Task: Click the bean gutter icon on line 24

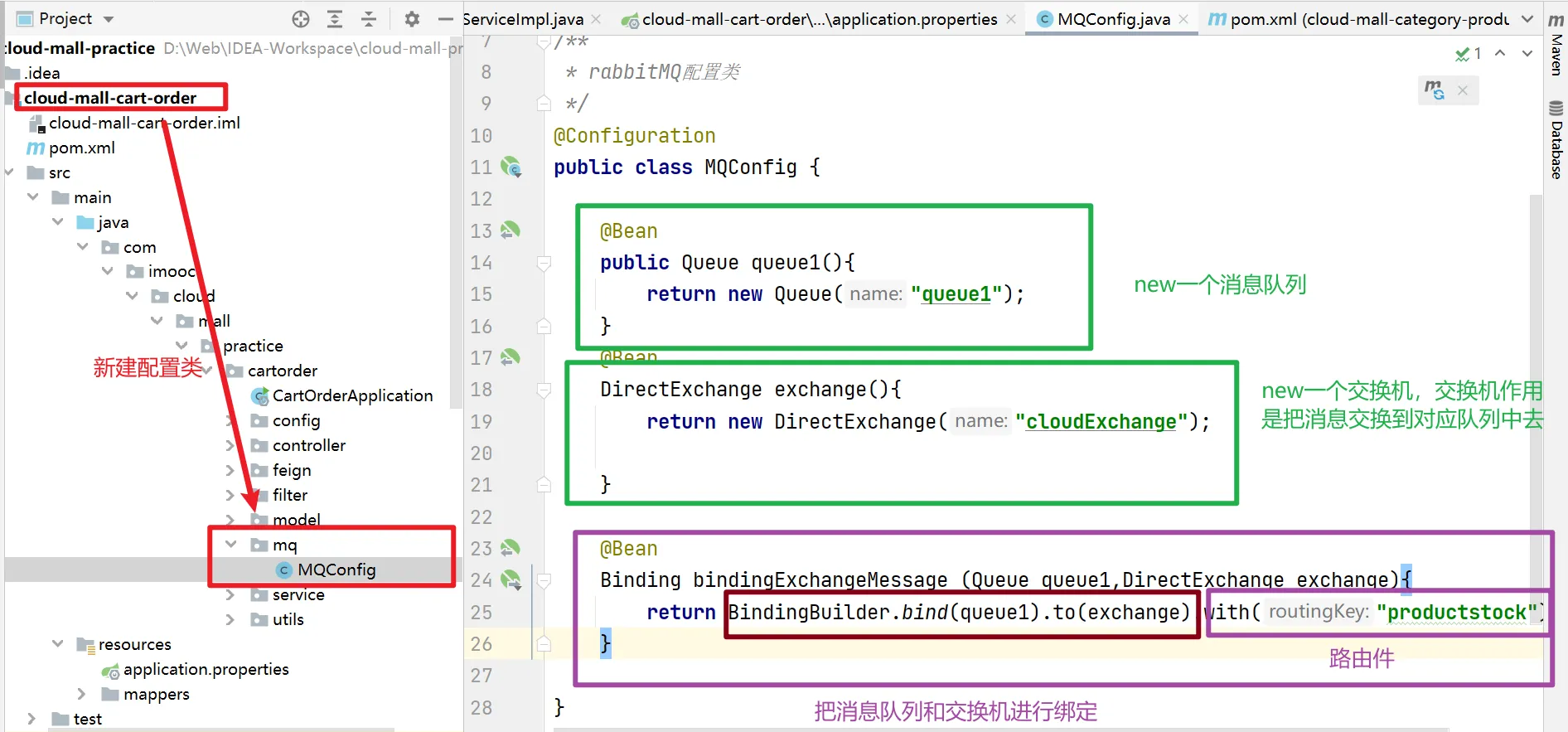Action: click(x=511, y=579)
